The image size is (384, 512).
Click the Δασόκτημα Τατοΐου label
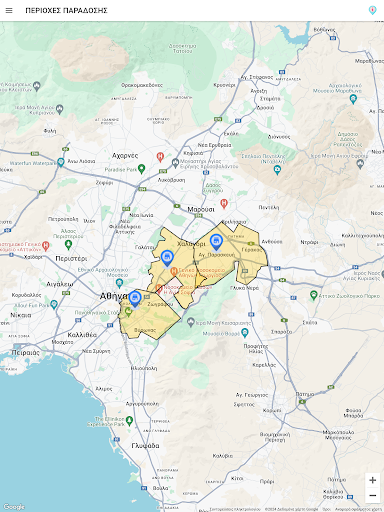(x=182, y=48)
